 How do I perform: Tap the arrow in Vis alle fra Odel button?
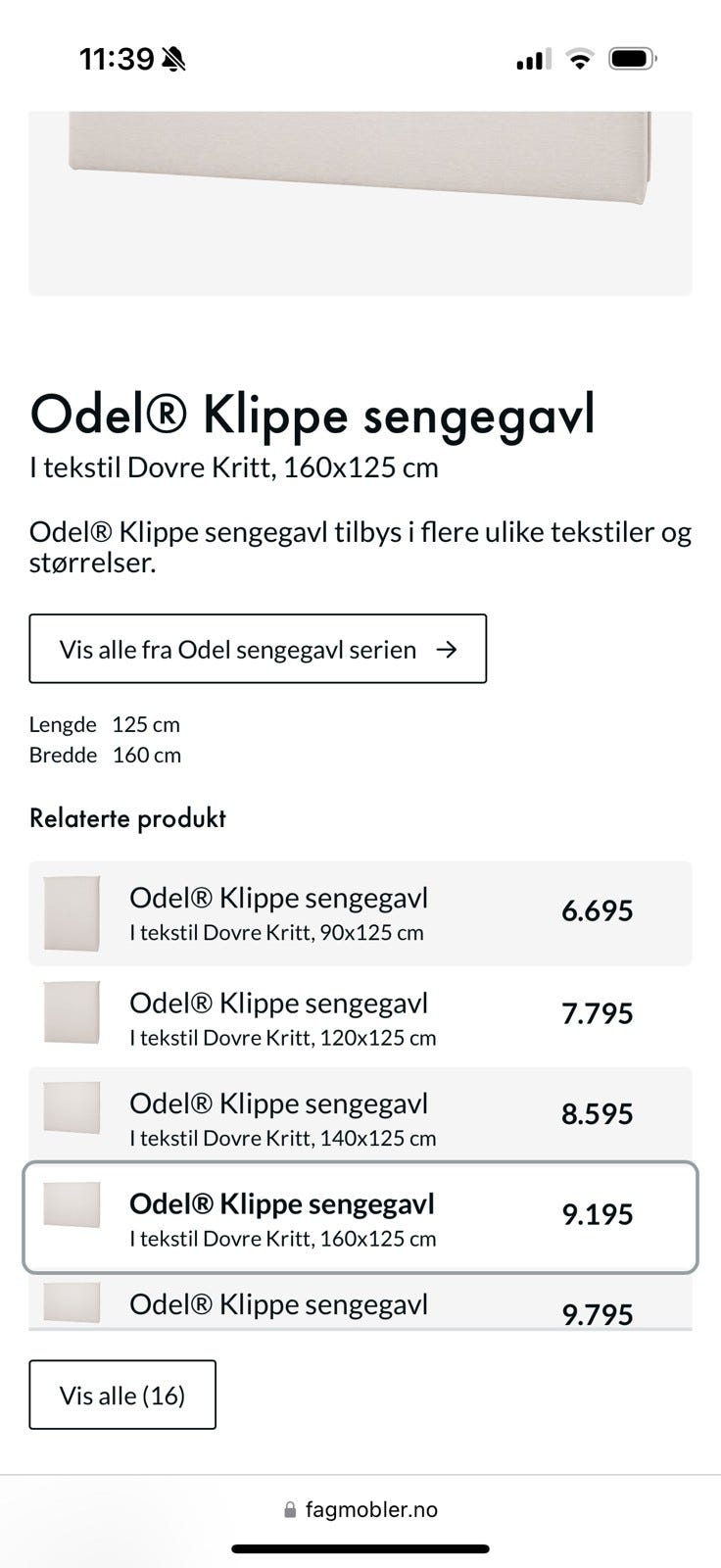coord(447,649)
